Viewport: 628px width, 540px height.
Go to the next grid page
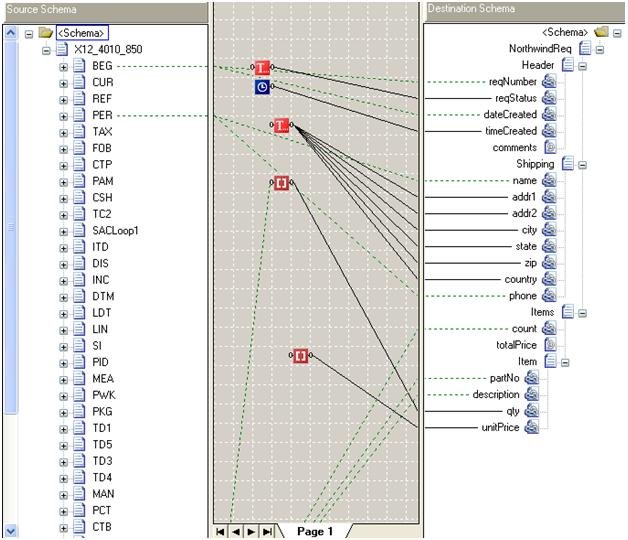(251, 532)
